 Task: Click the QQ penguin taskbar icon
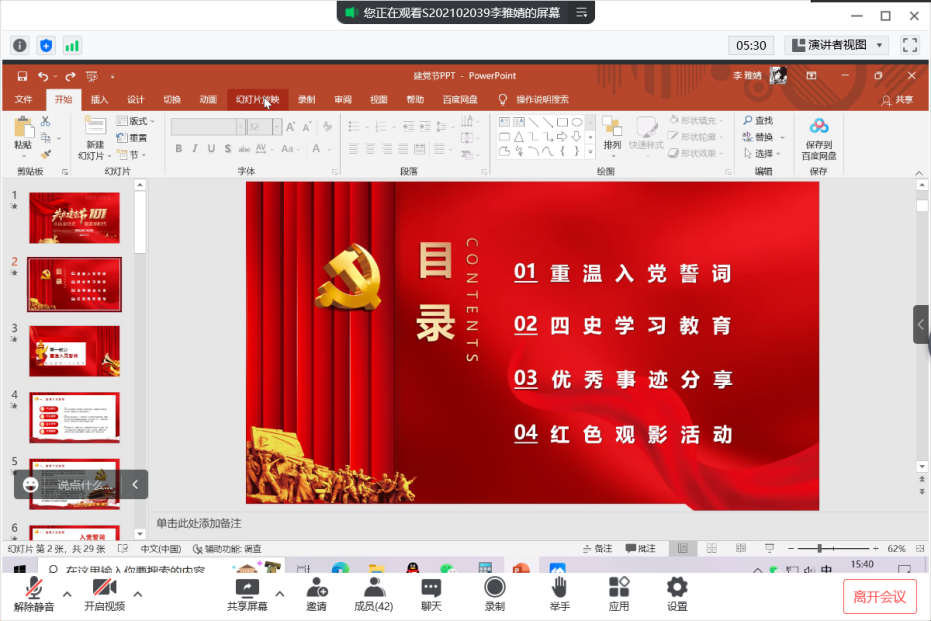[x=413, y=568]
